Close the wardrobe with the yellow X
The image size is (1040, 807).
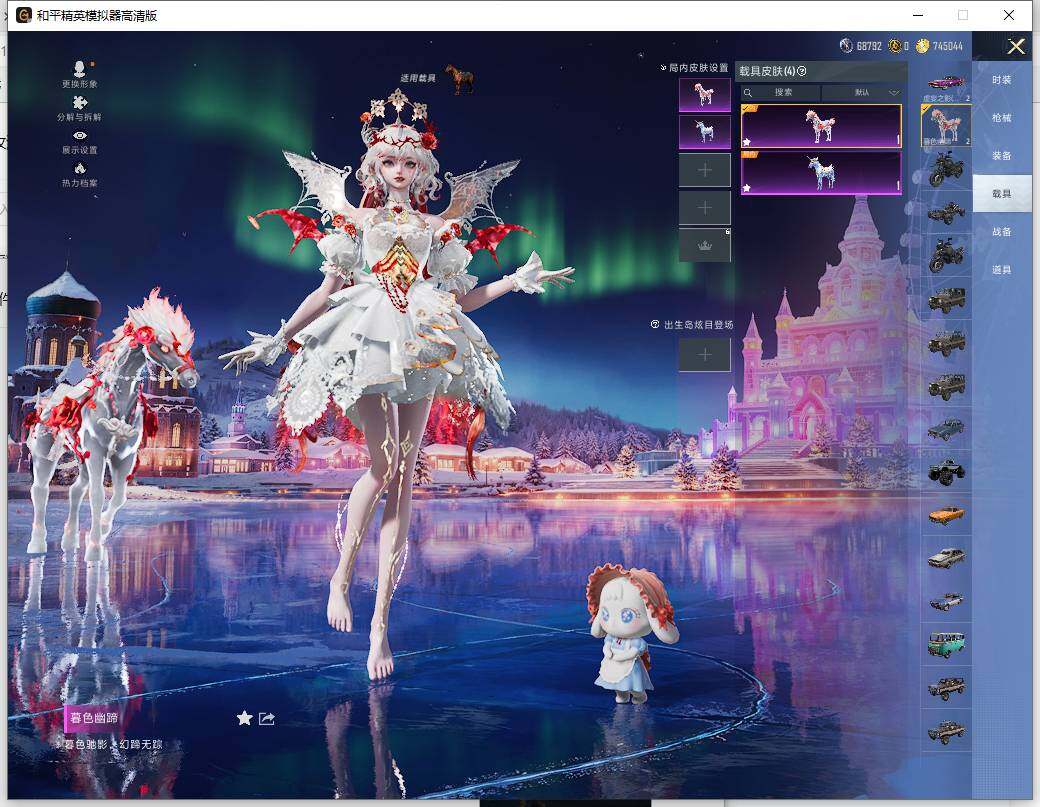(1016, 46)
